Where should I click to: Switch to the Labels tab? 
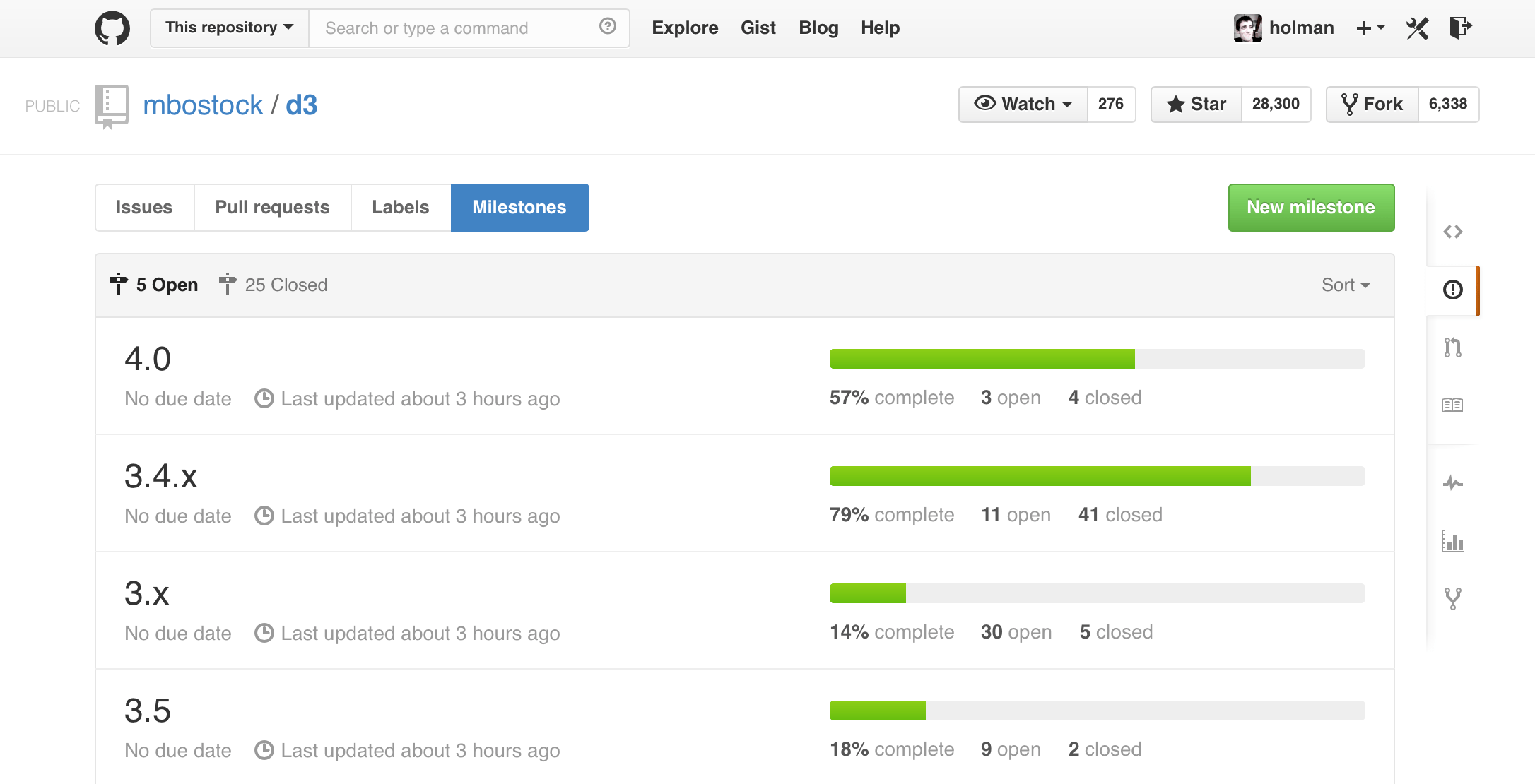[x=400, y=208]
